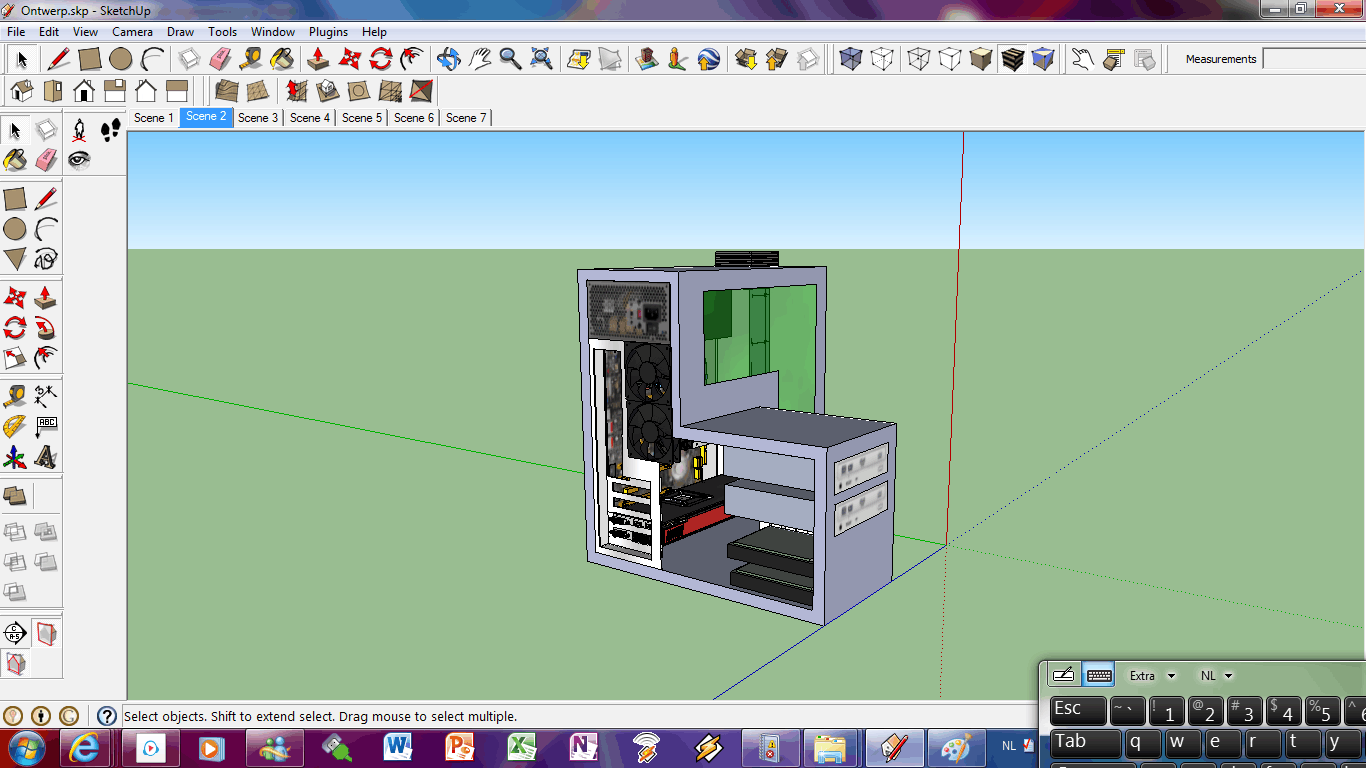The image size is (1366, 768).
Task: Open the Interact hand tool
Action: point(1082,59)
